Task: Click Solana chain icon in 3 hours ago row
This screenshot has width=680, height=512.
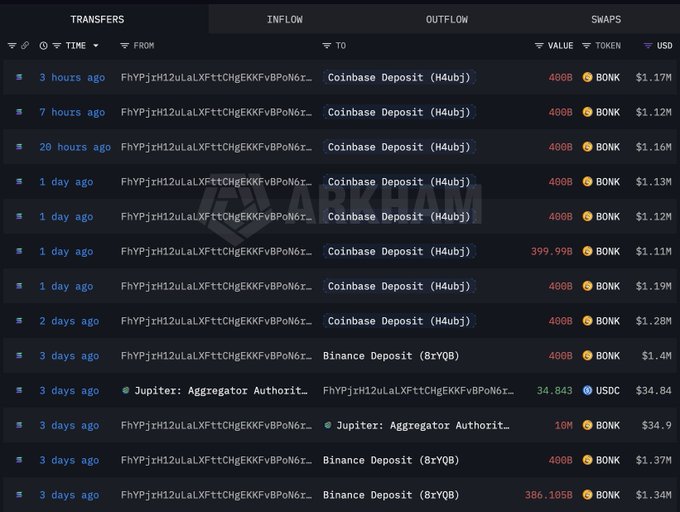Action: coord(19,77)
